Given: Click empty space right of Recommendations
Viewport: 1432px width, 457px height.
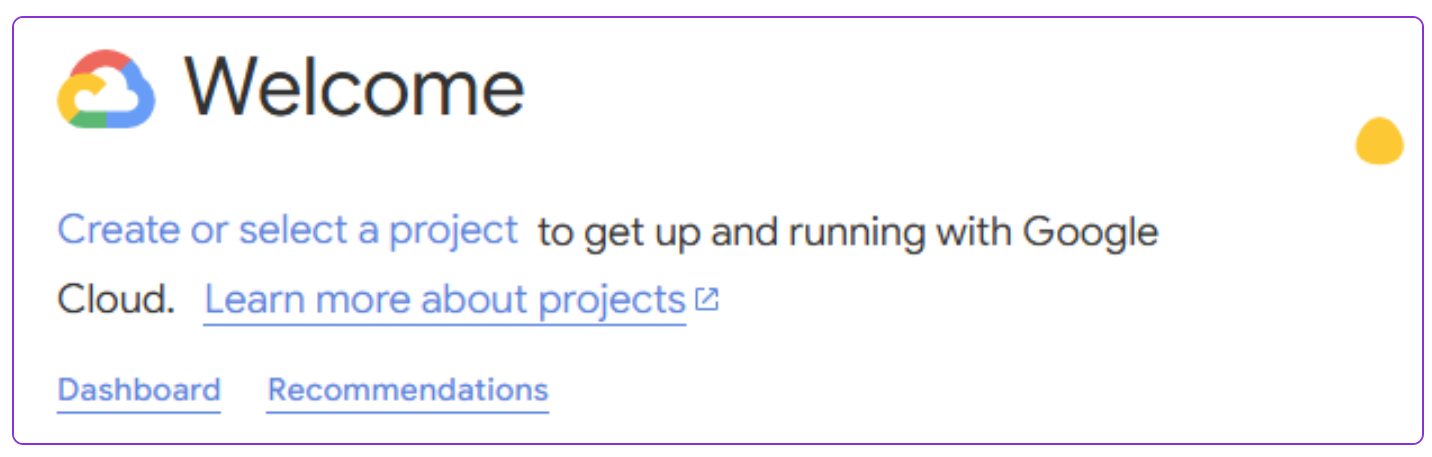Looking at the screenshot, I should pos(900,389).
